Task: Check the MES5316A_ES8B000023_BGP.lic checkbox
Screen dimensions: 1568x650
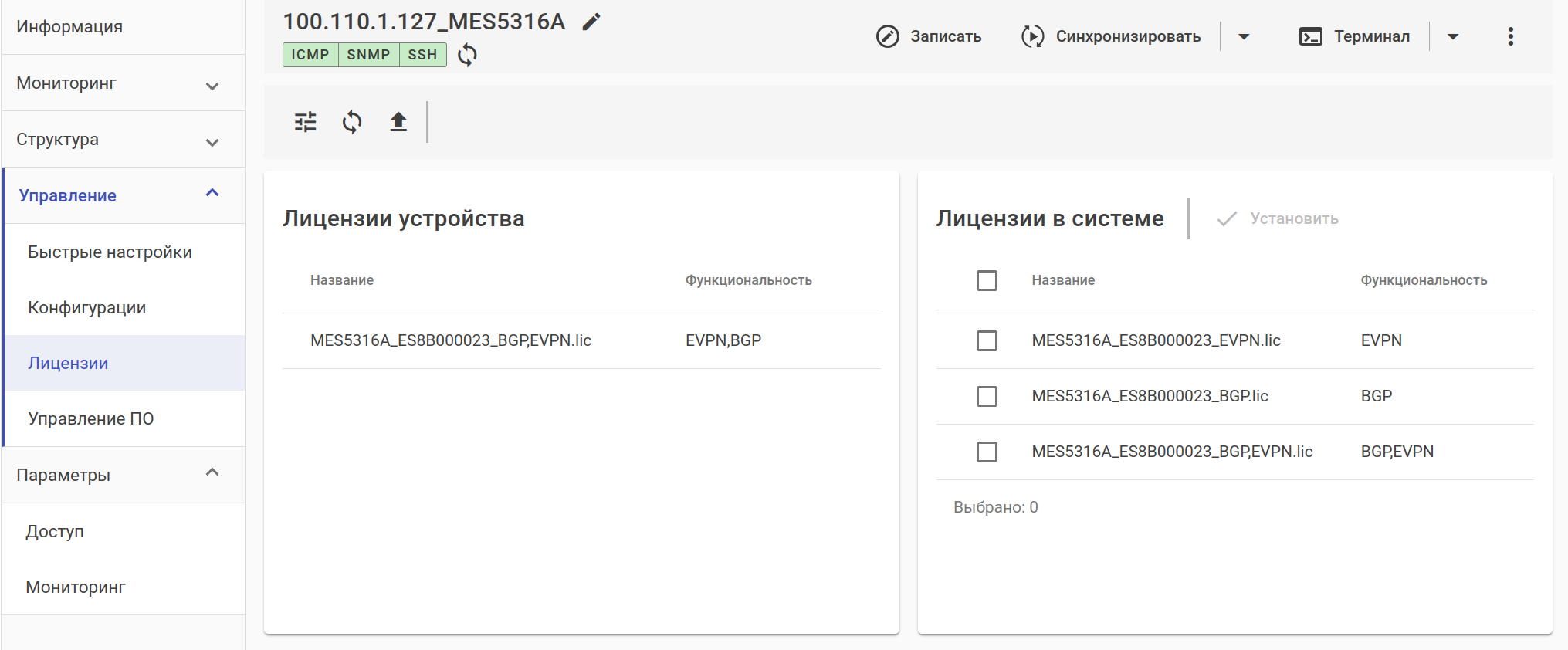Action: pyautogui.click(x=987, y=396)
